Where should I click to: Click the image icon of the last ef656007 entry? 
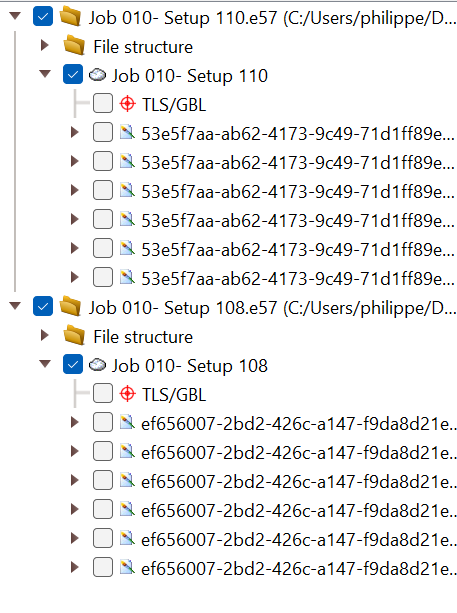[x=127, y=567]
